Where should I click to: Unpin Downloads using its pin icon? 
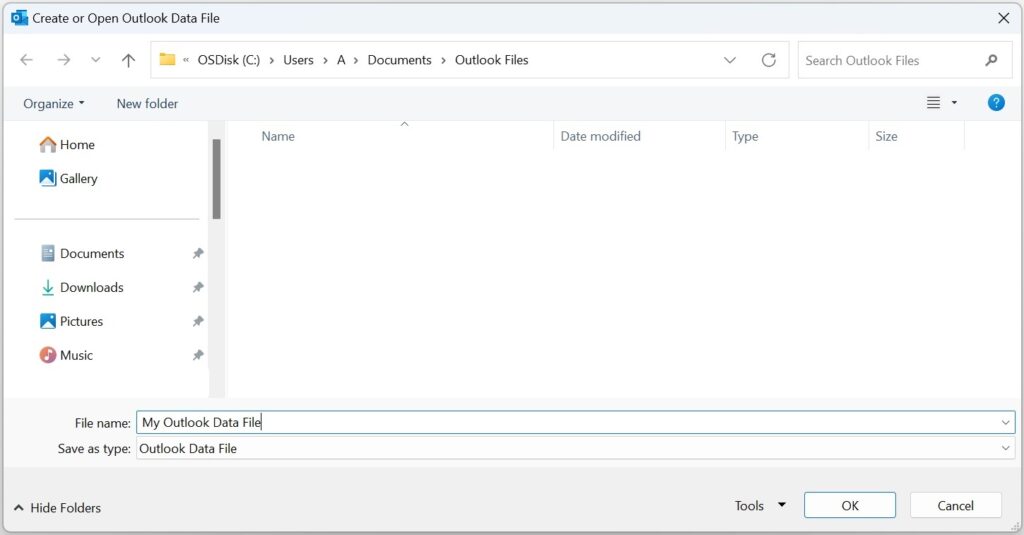coord(198,287)
